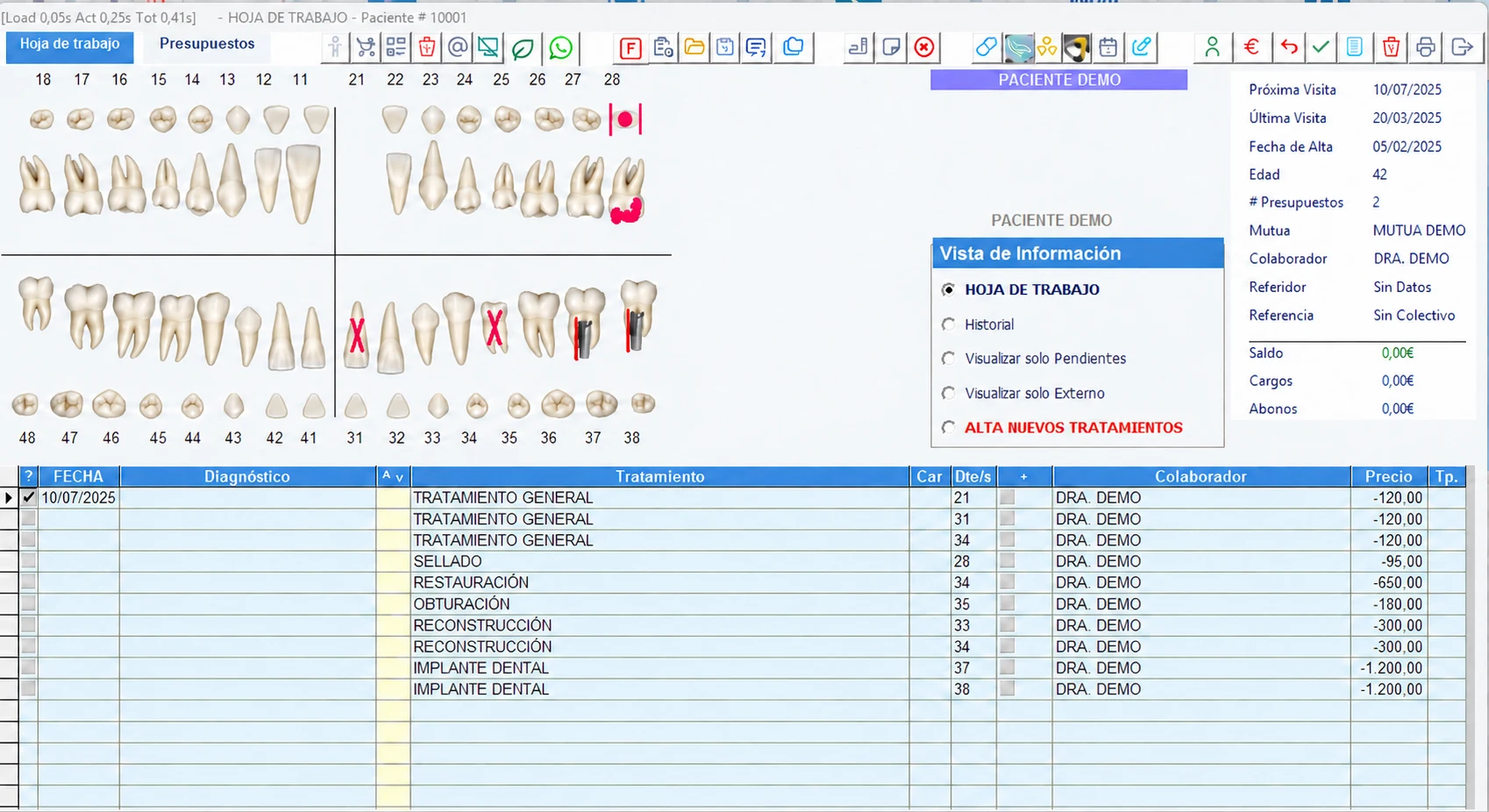Screen dimensions: 1489x812
Task: Select the Historial radio option
Action: pos(948,324)
